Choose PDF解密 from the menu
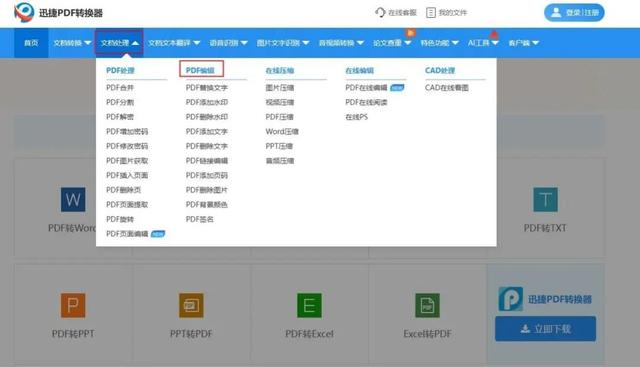Viewport: 640px width, 367px height. (x=120, y=117)
